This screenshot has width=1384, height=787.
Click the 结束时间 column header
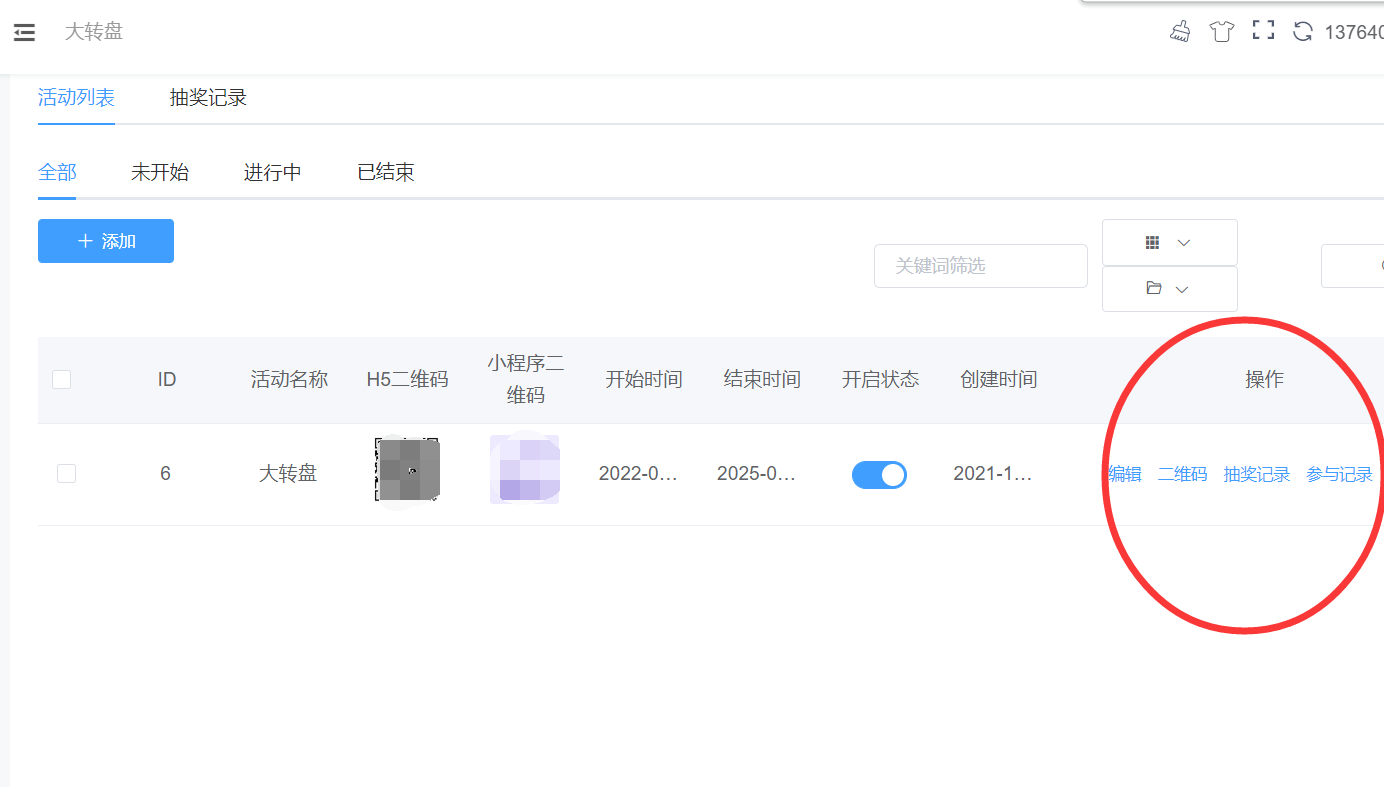coord(762,379)
